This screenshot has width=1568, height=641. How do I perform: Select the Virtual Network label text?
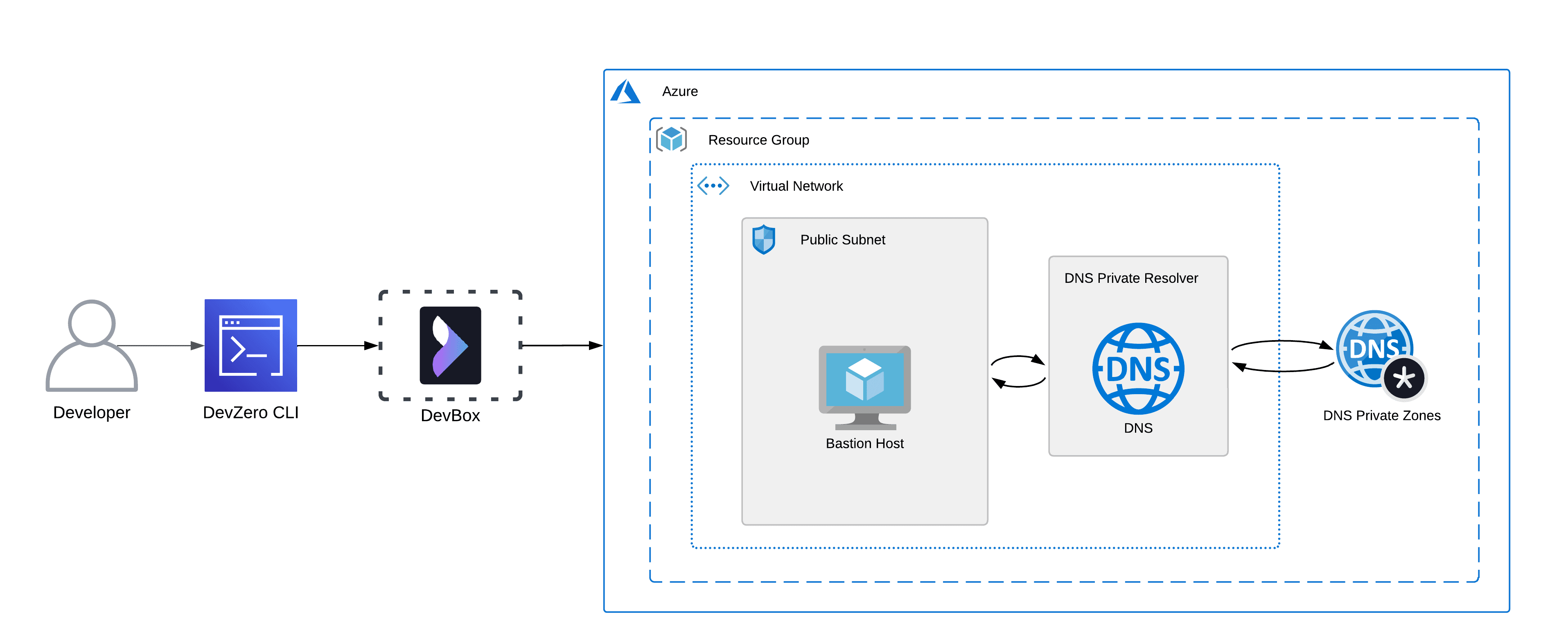point(797,186)
